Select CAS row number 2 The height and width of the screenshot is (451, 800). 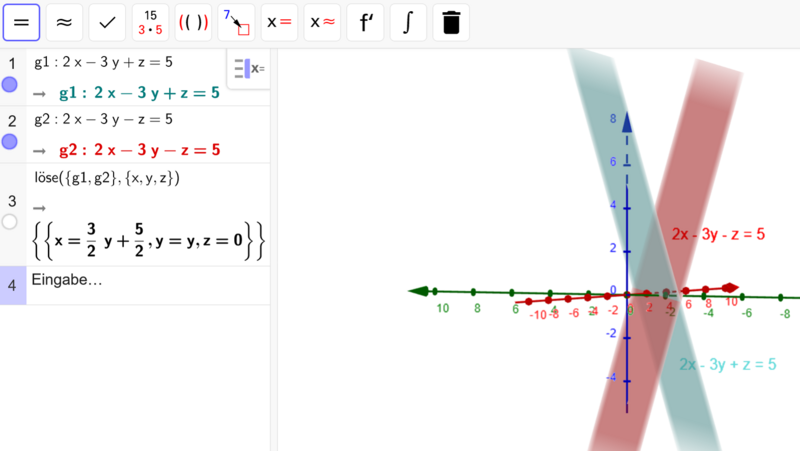tap(12, 121)
